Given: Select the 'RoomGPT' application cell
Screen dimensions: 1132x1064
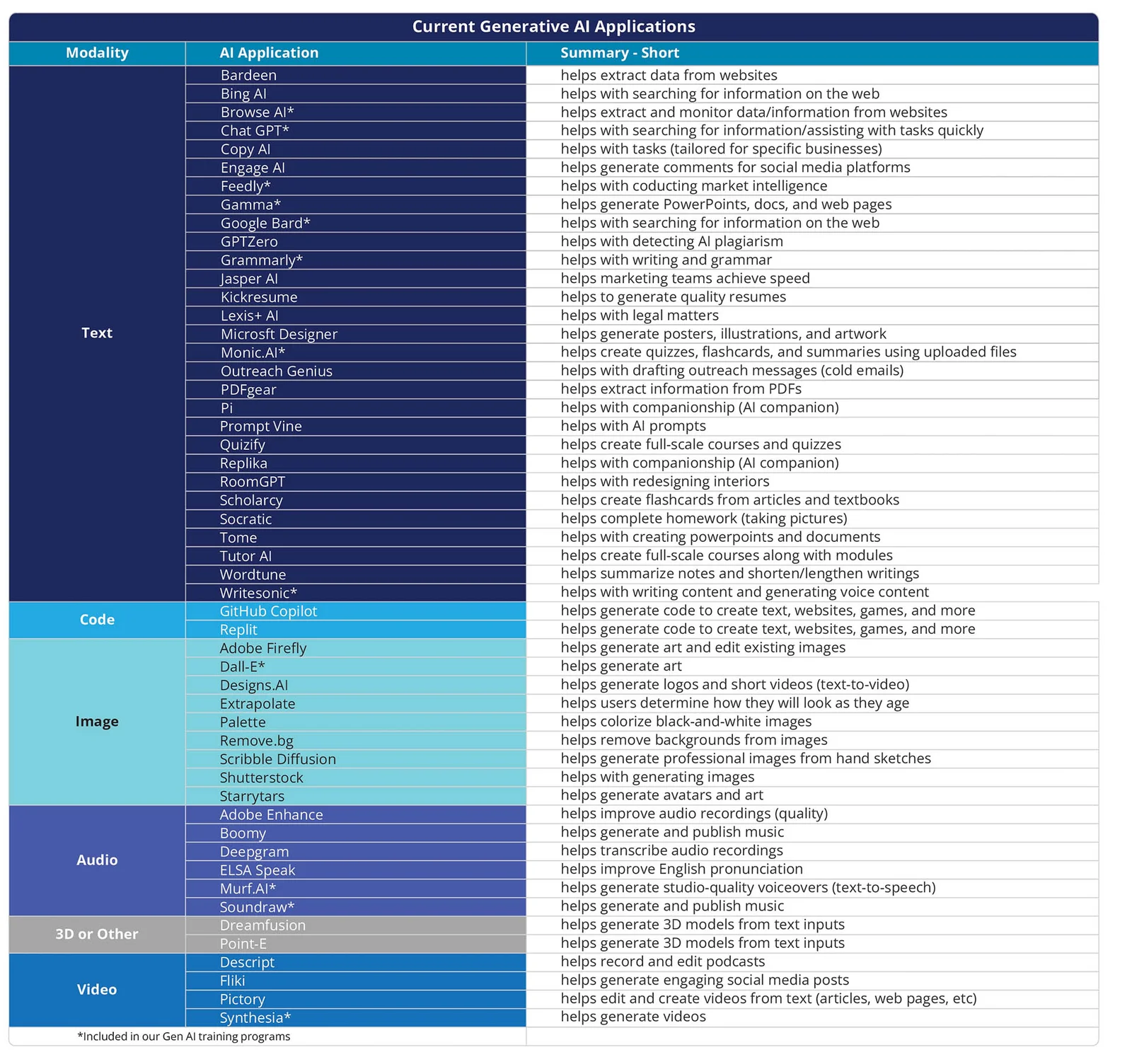Looking at the screenshot, I should pyautogui.click(x=356, y=482).
